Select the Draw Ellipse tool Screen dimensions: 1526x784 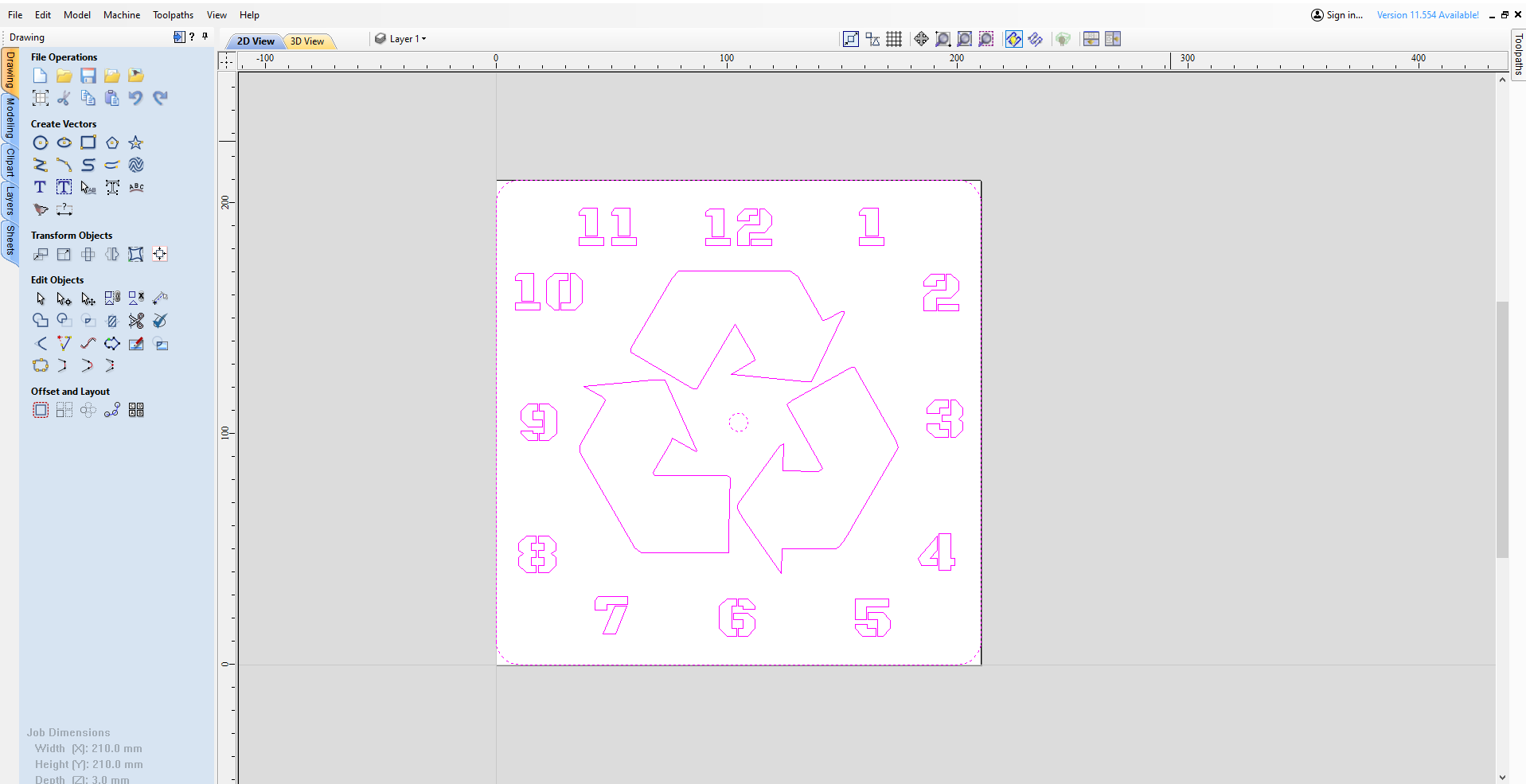point(64,142)
